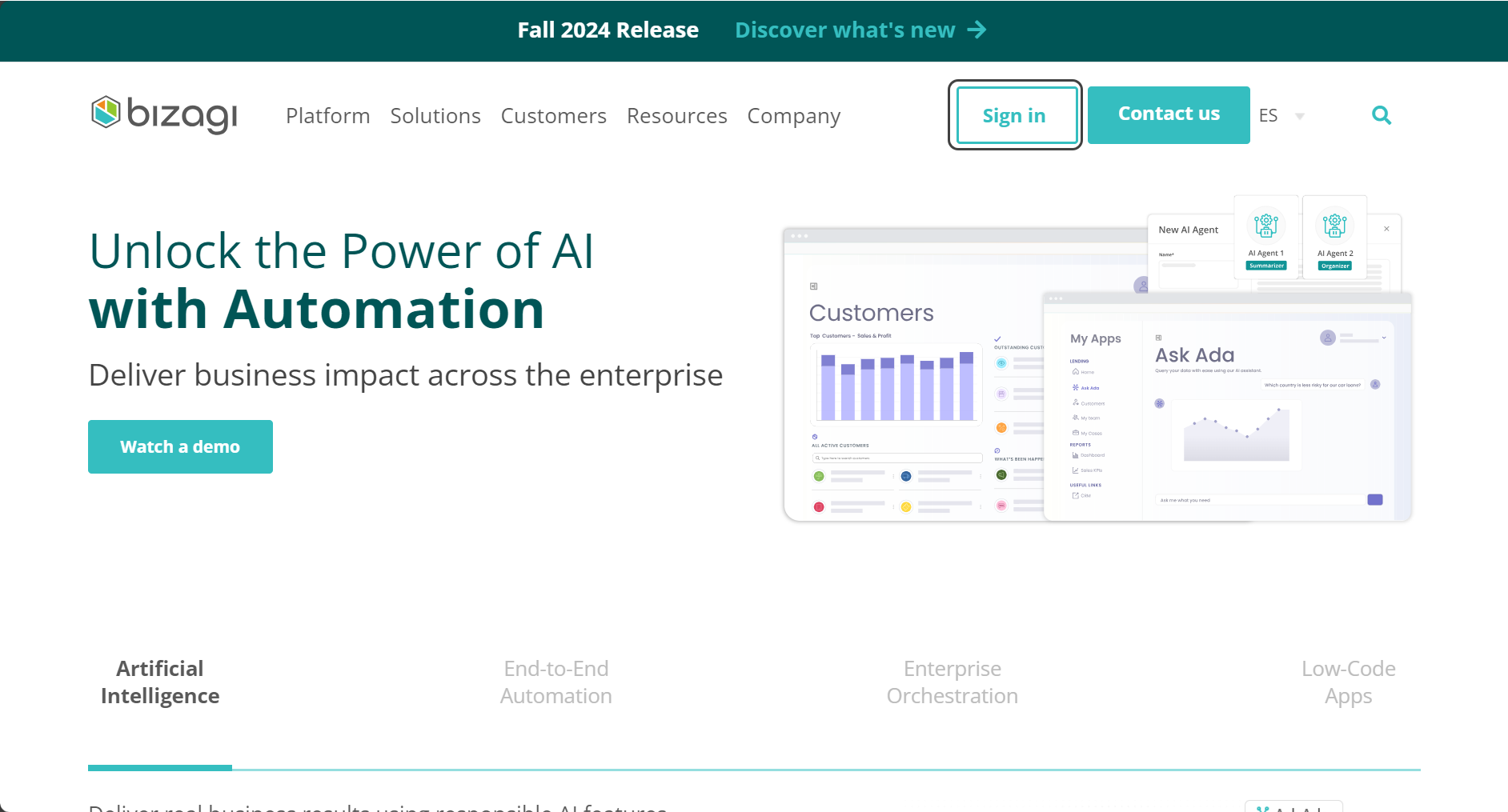Click the tab progress bar indicator
1508x812 pixels.
click(160, 768)
